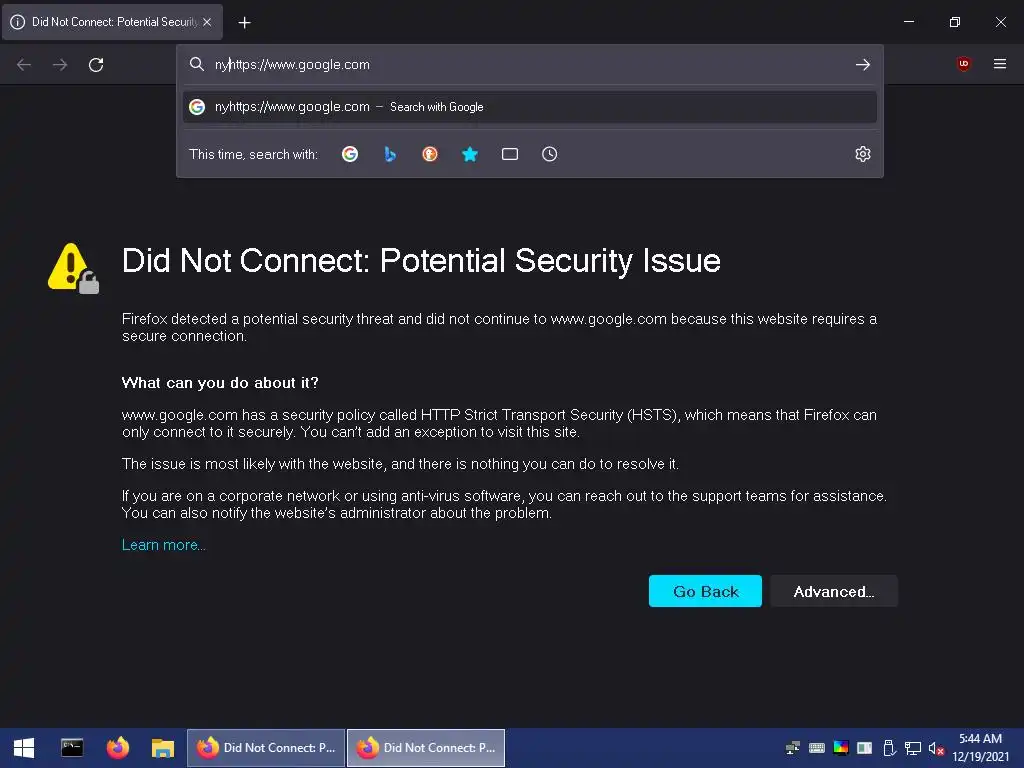The width and height of the screenshot is (1024, 768).
Task: Select the Did Not Connect browser tab
Action: [x=105, y=22]
